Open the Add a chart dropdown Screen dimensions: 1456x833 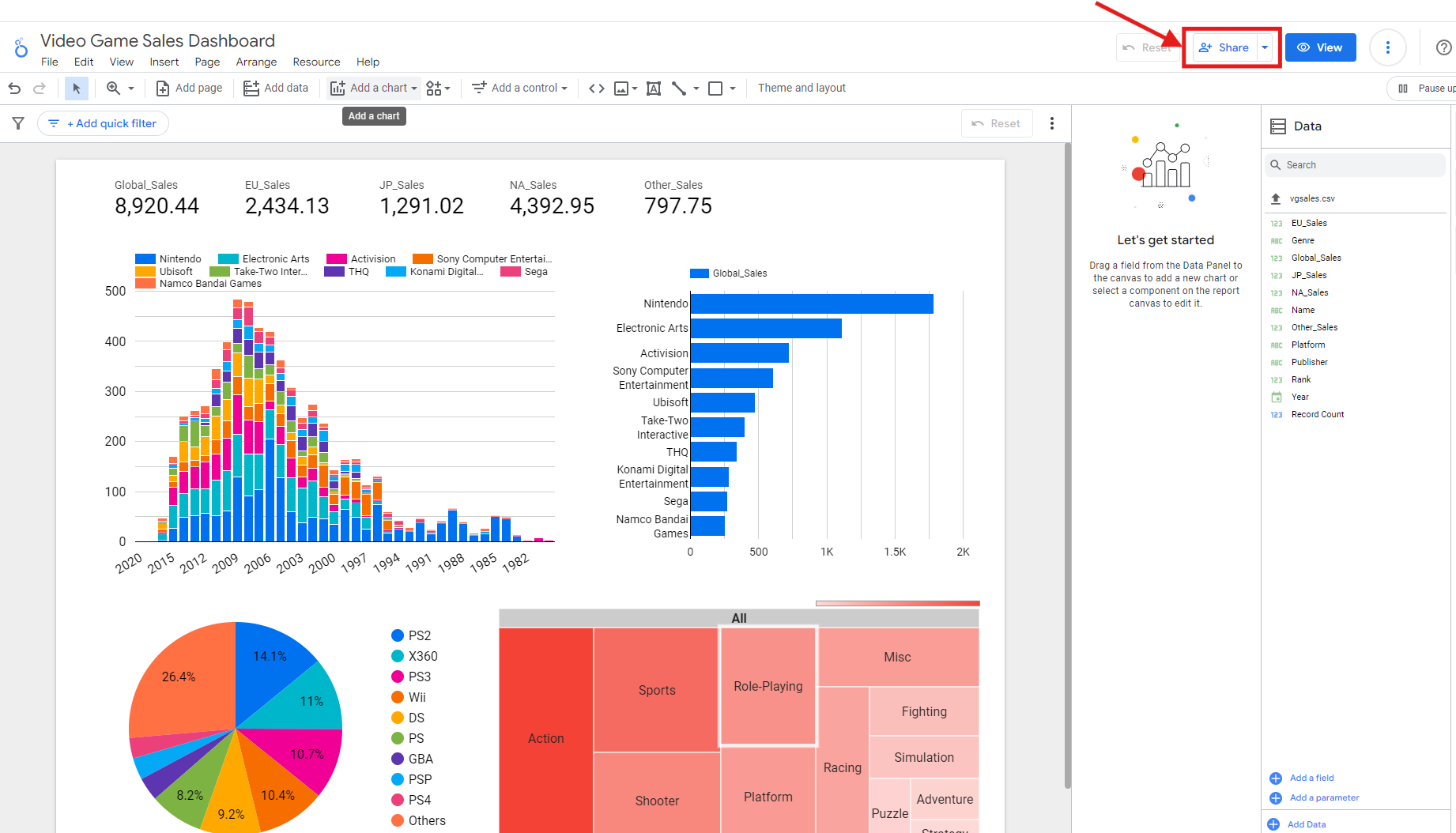point(373,89)
